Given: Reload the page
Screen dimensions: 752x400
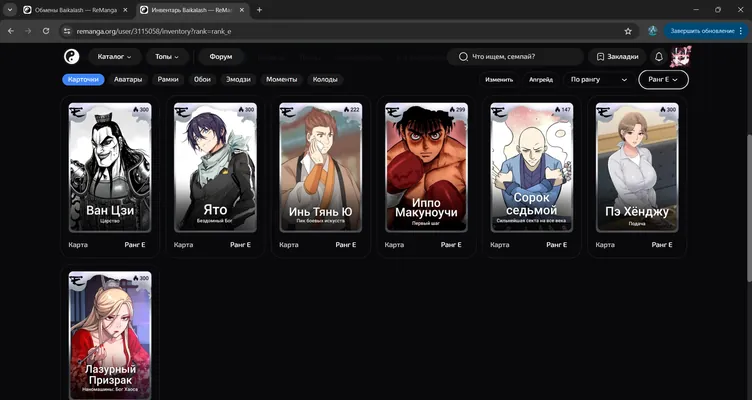Looking at the screenshot, I should (x=46, y=31).
